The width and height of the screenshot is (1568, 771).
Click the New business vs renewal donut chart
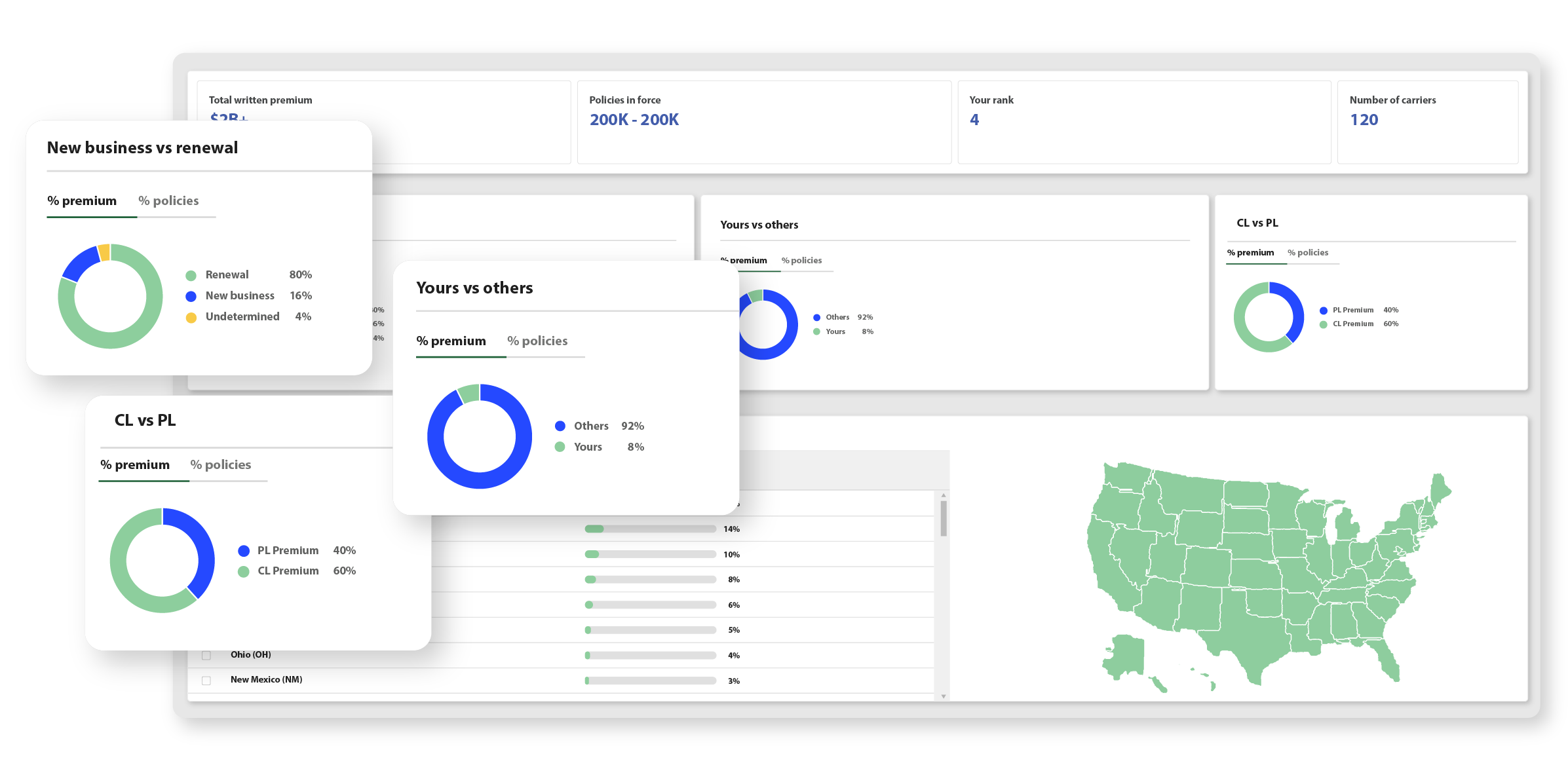pyautogui.click(x=110, y=296)
